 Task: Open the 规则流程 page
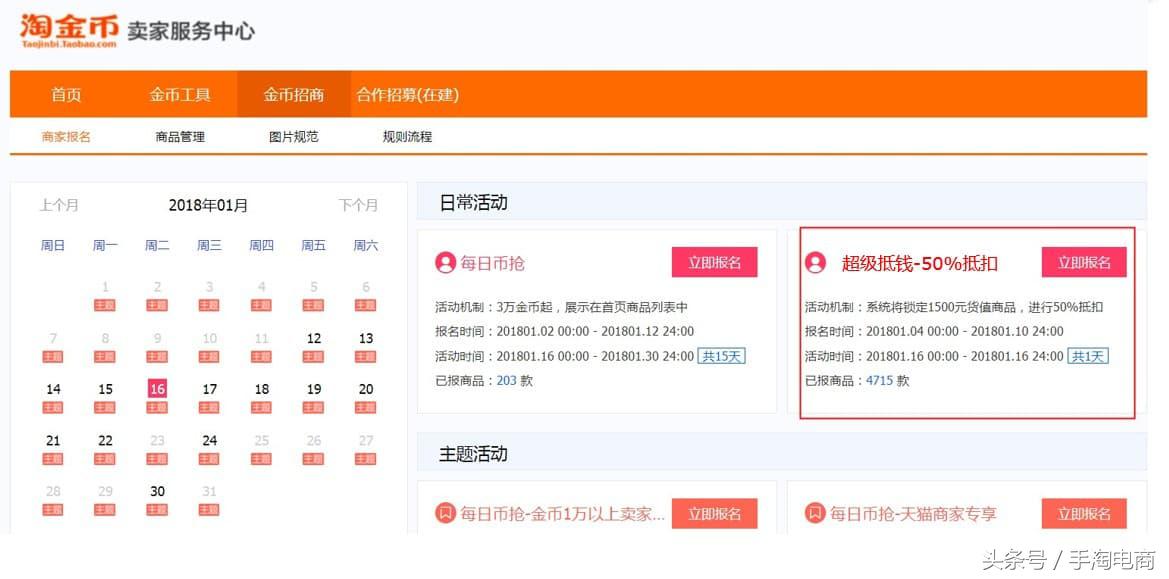407,136
